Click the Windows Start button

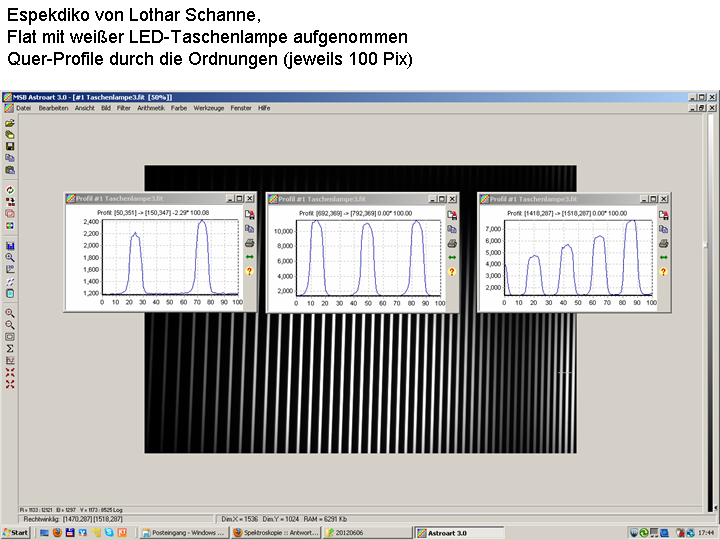[16, 533]
